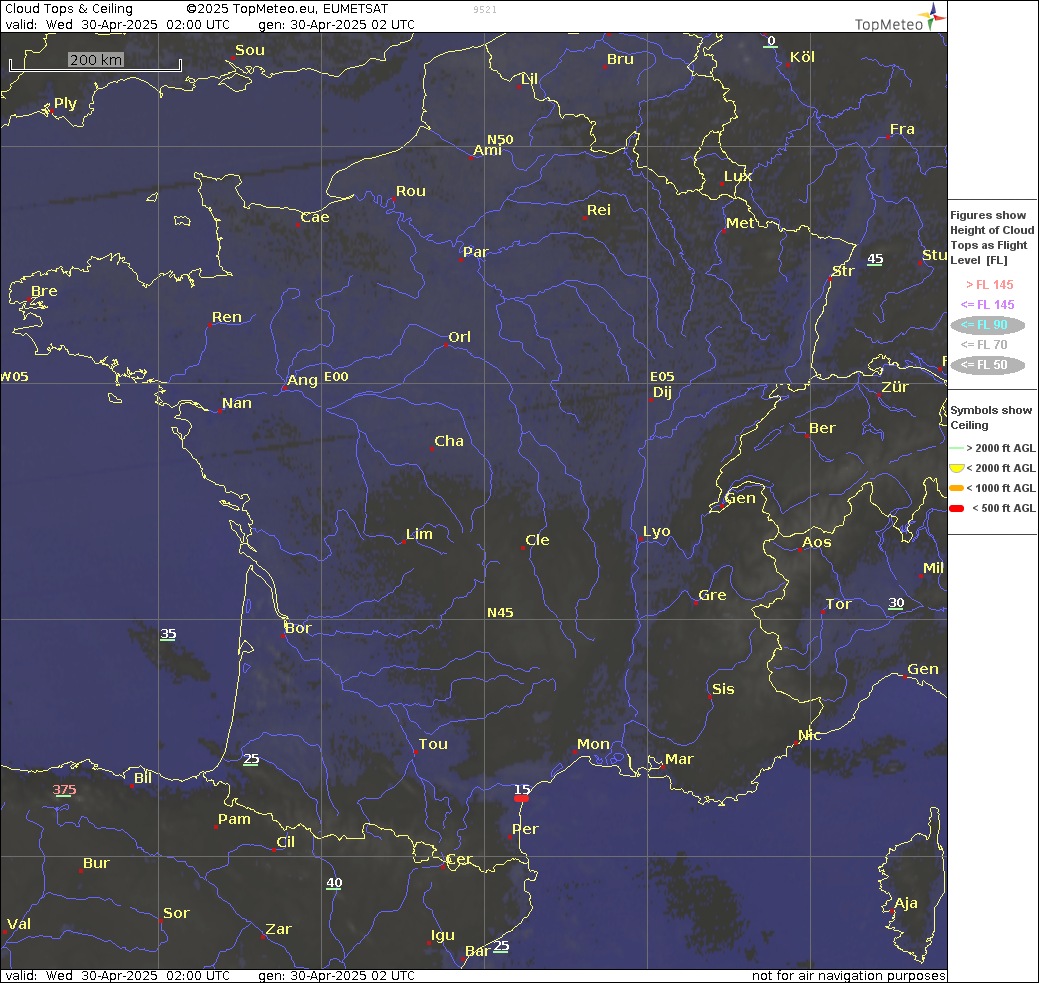Viewport: 1039px width, 983px height.
Task: Click the 'Cha' Châteauroux city label
Action: pos(449,441)
